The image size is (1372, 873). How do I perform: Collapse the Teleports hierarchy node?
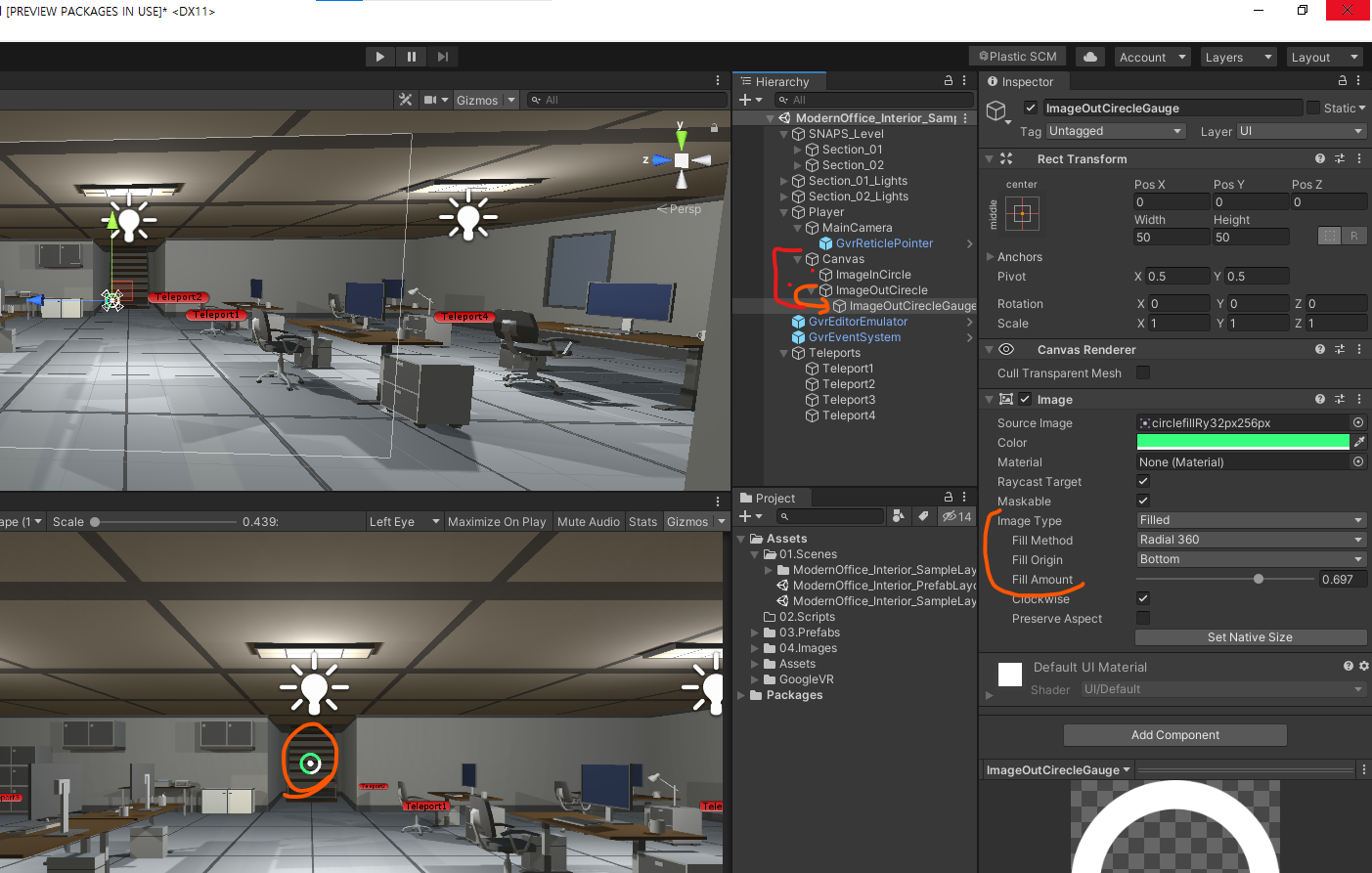(x=784, y=353)
